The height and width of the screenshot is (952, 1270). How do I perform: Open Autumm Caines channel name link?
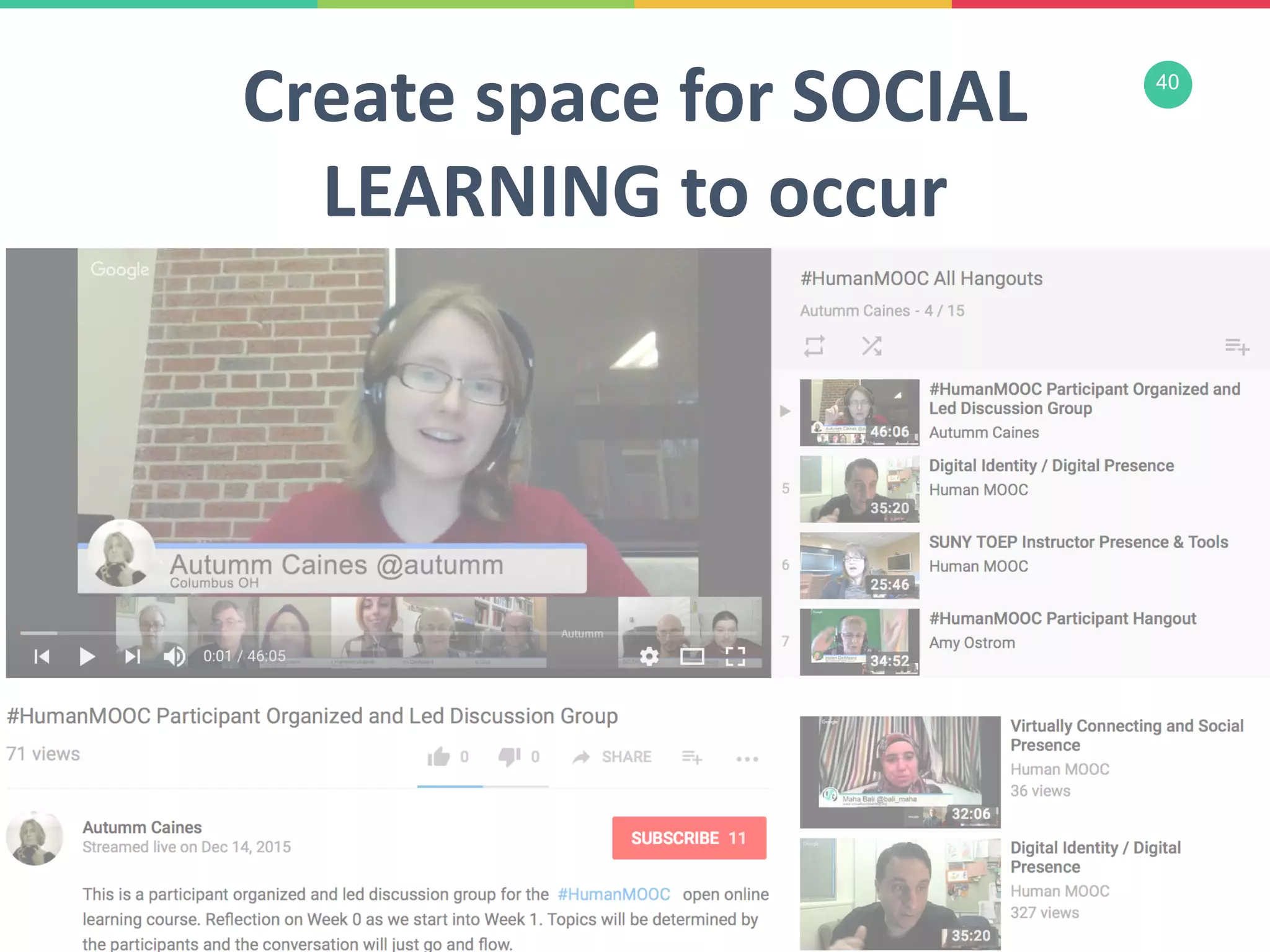coord(142,827)
